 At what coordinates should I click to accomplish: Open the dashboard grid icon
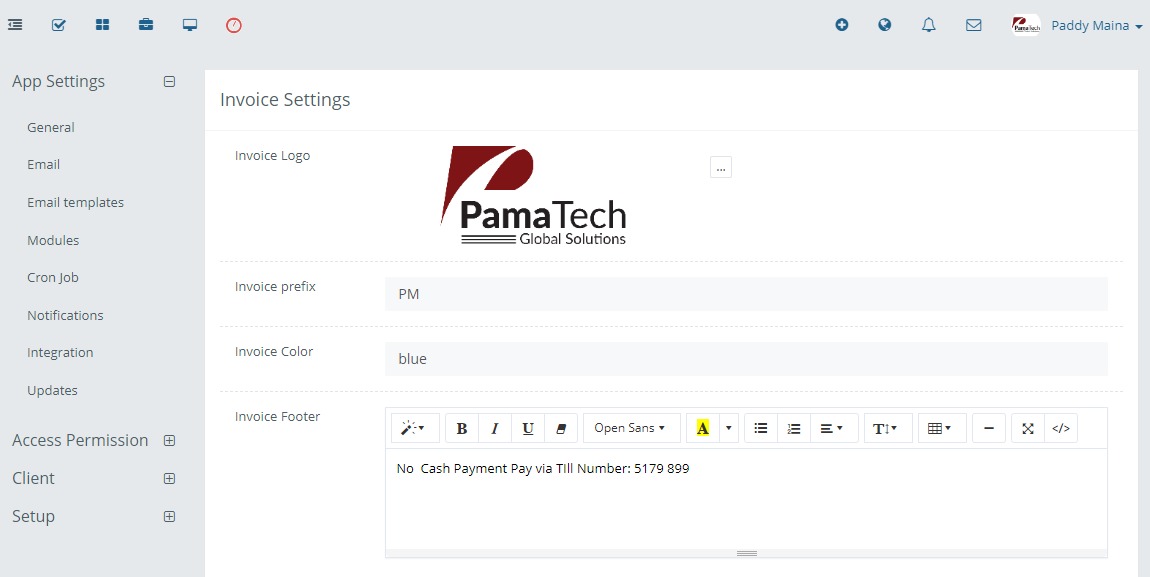(x=103, y=25)
